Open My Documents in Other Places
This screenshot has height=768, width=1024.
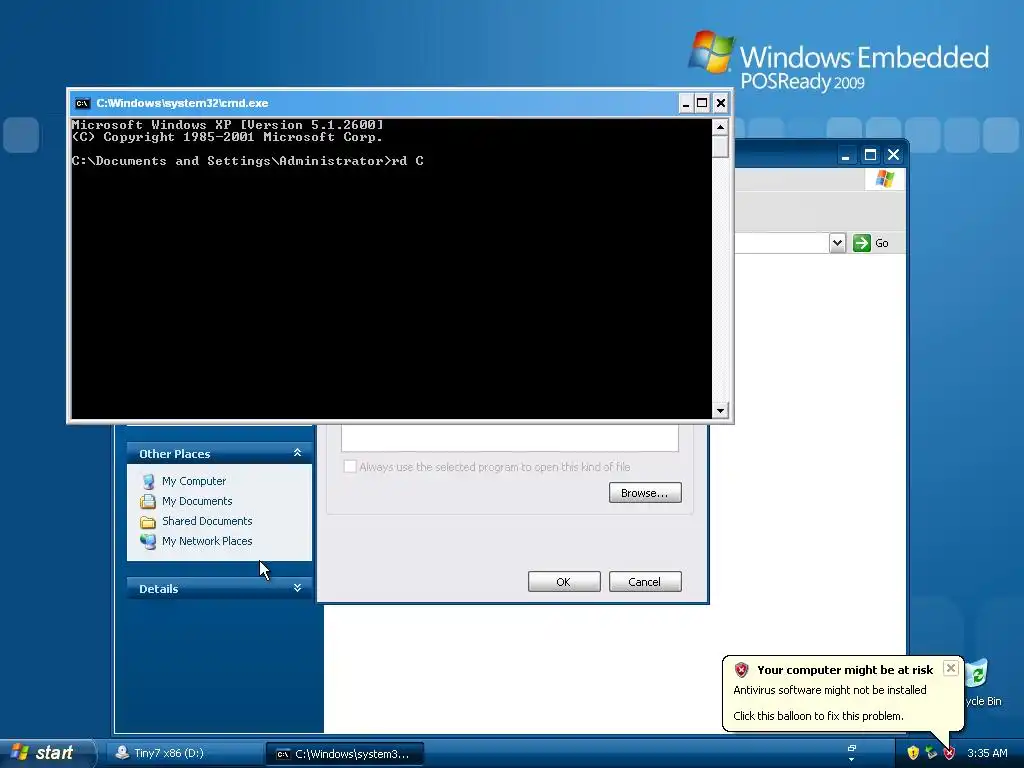tap(197, 501)
